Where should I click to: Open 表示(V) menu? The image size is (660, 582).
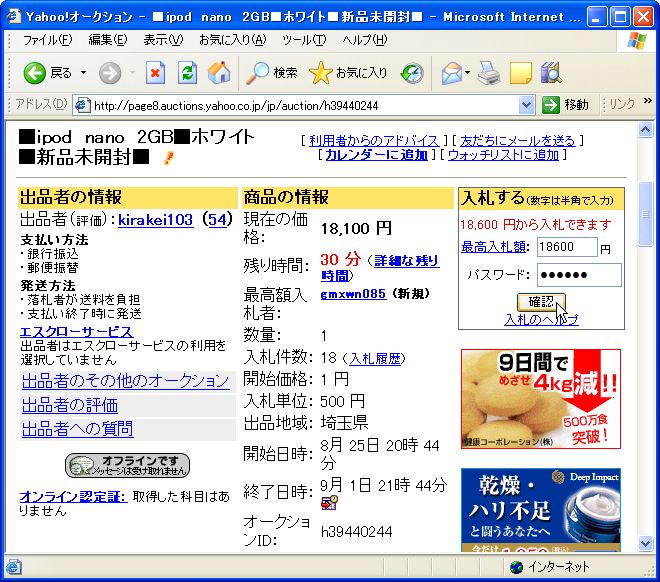point(163,40)
